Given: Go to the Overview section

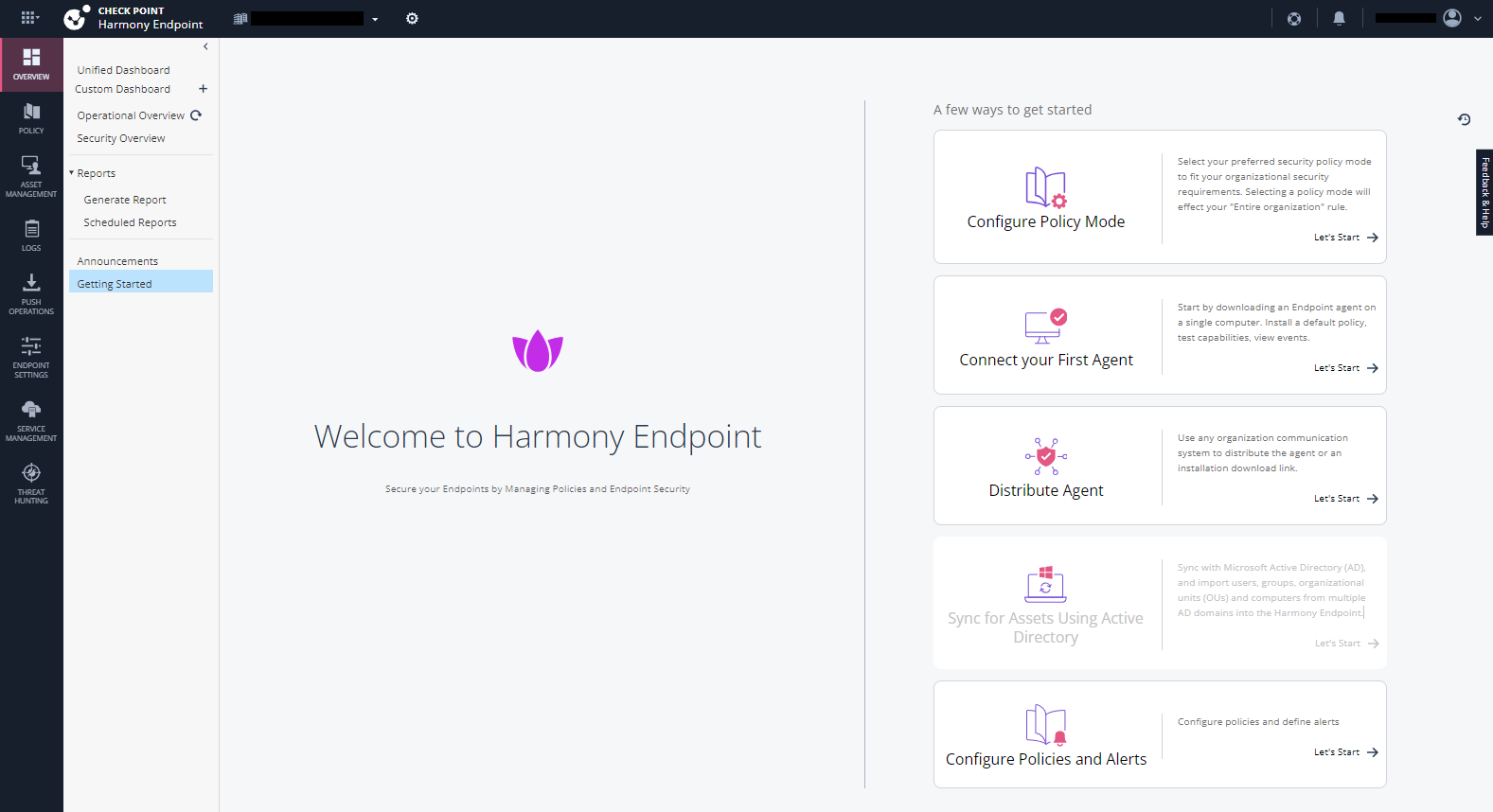Looking at the screenshot, I should 31,64.
